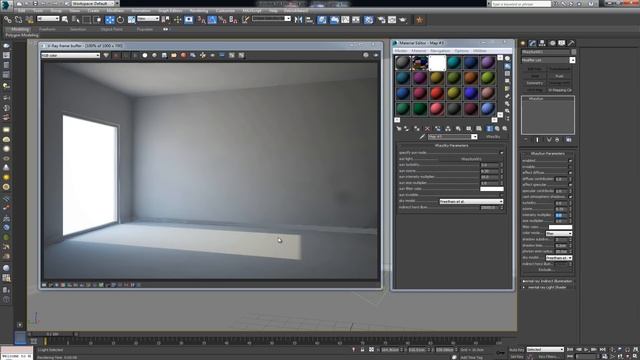Open RGB color channel dropdown
This screenshot has width=640, height=360.
click(70, 55)
